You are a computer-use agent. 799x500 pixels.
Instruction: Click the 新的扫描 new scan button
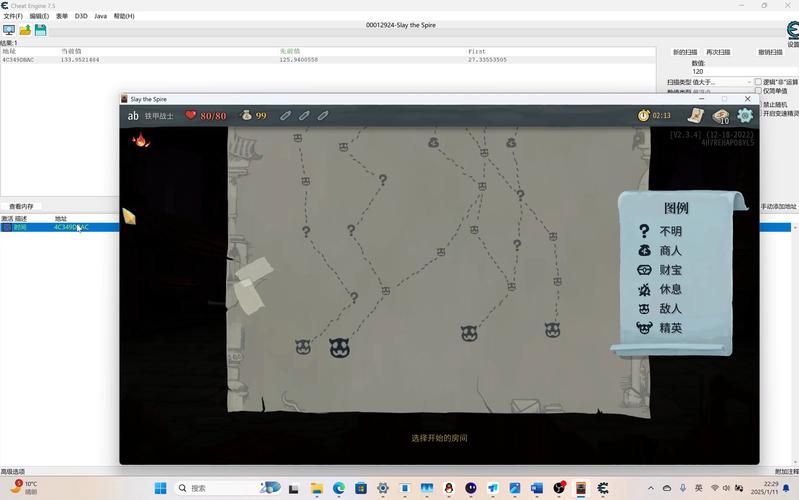click(x=684, y=52)
